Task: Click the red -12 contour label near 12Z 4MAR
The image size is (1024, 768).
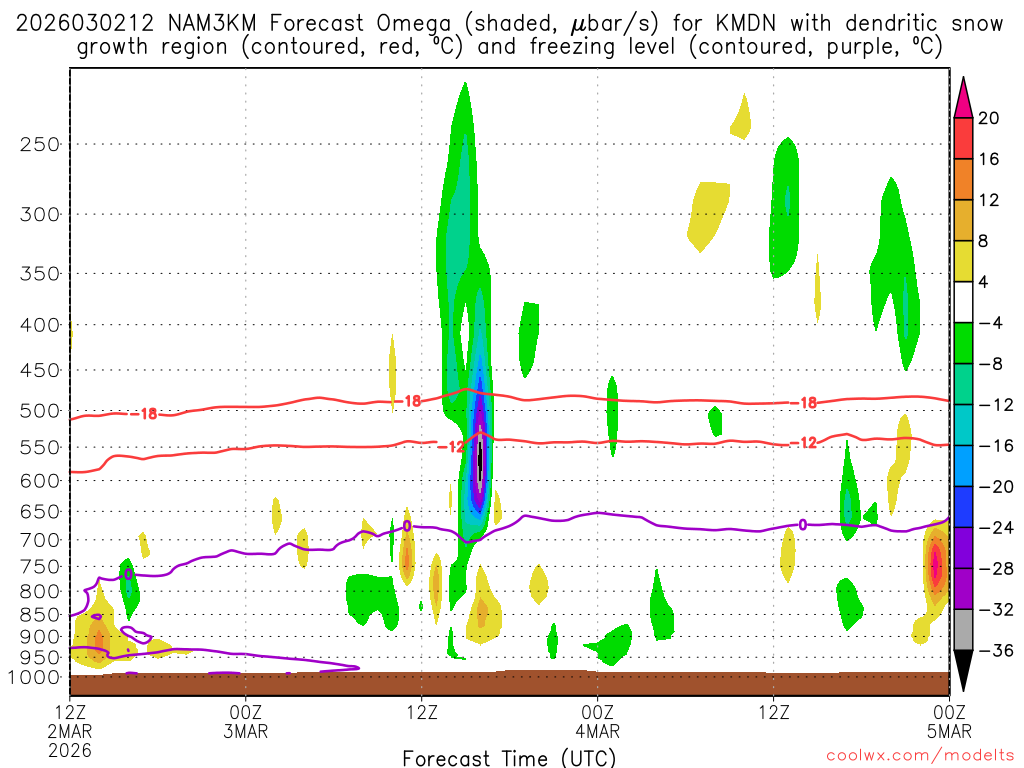Action: click(x=803, y=443)
